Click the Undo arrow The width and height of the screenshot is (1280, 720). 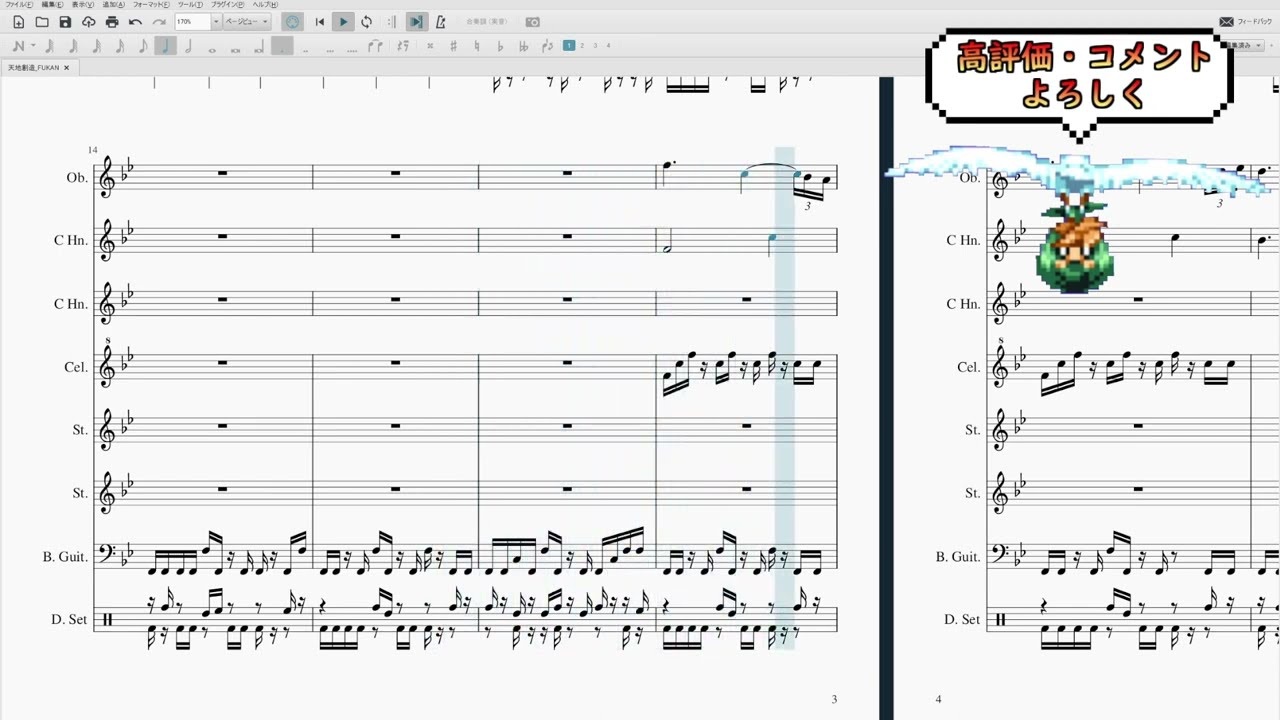pyautogui.click(x=135, y=22)
